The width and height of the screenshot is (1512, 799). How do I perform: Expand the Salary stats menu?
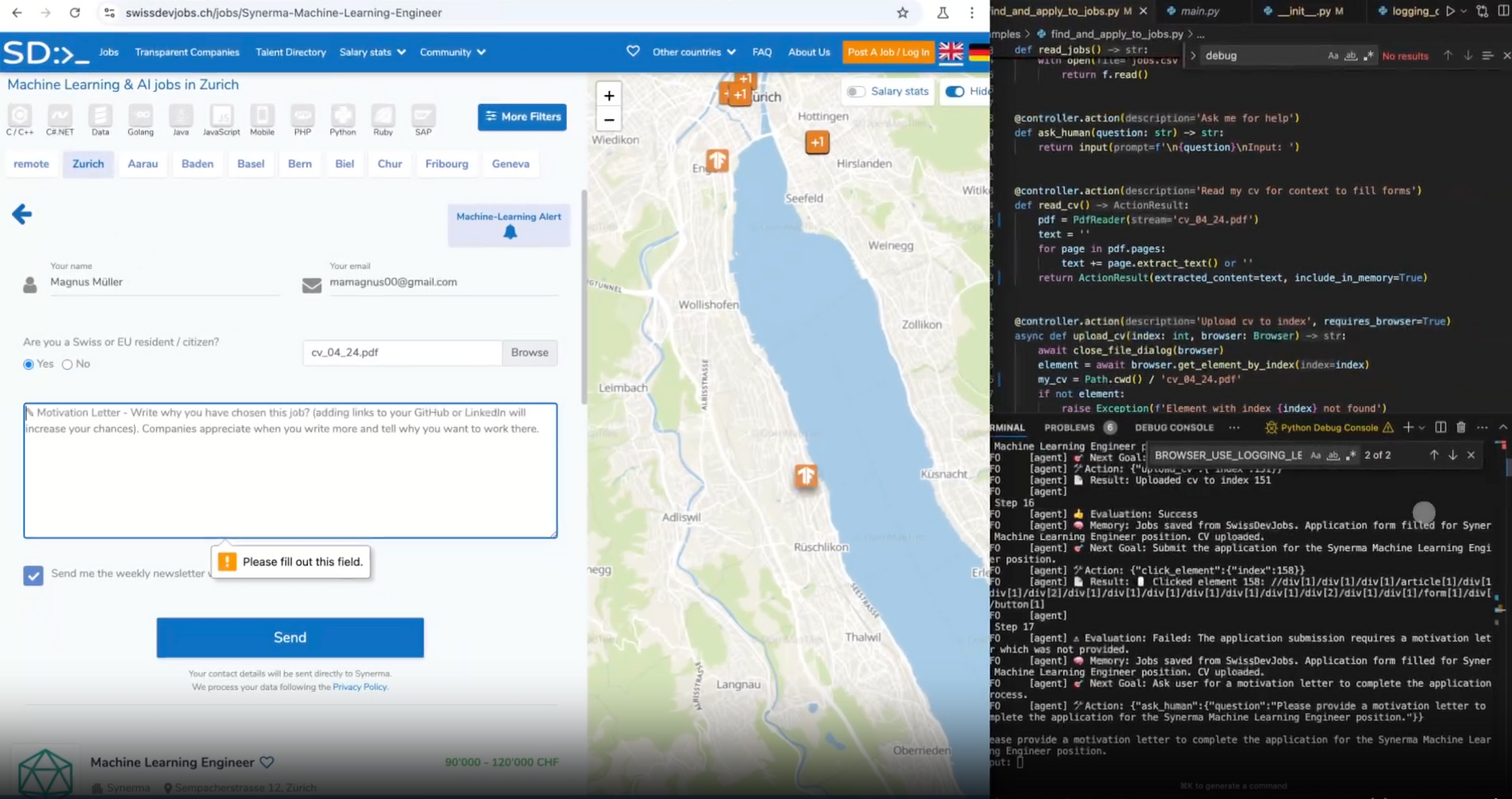coord(371,51)
